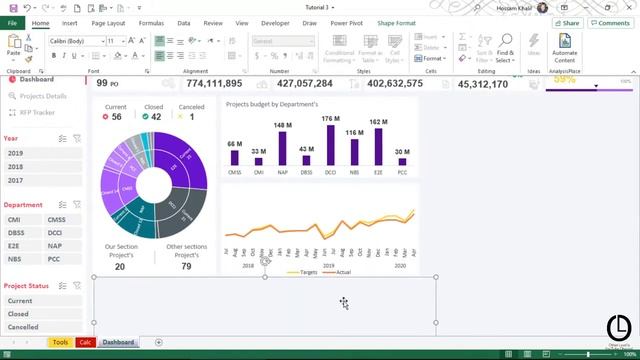Open the Format cells dropdown
This screenshot has width=640, height=360.
coord(431,59)
